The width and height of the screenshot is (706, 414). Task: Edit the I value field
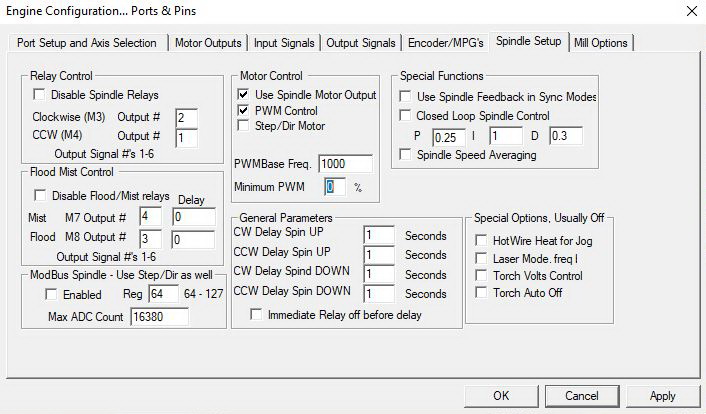[506, 136]
